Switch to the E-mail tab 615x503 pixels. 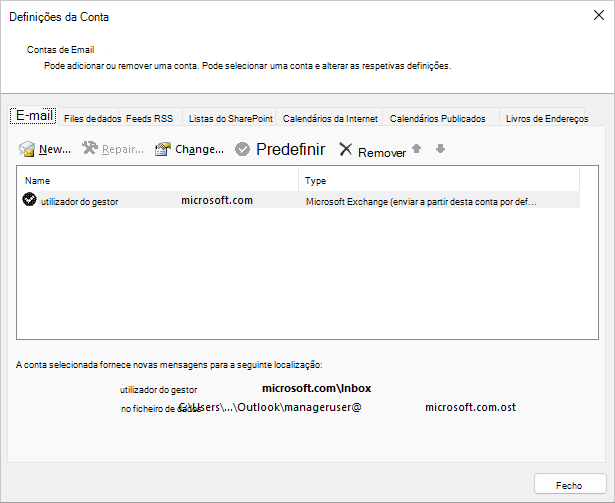[x=34, y=115]
